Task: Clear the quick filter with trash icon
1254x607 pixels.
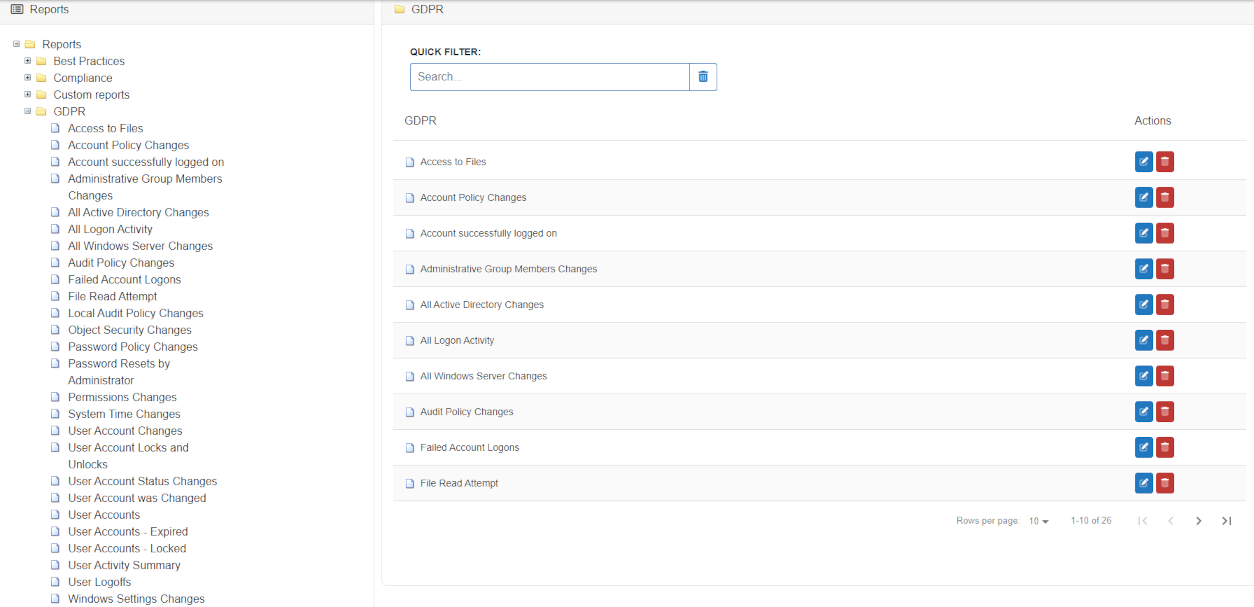Action: pyautogui.click(x=703, y=77)
